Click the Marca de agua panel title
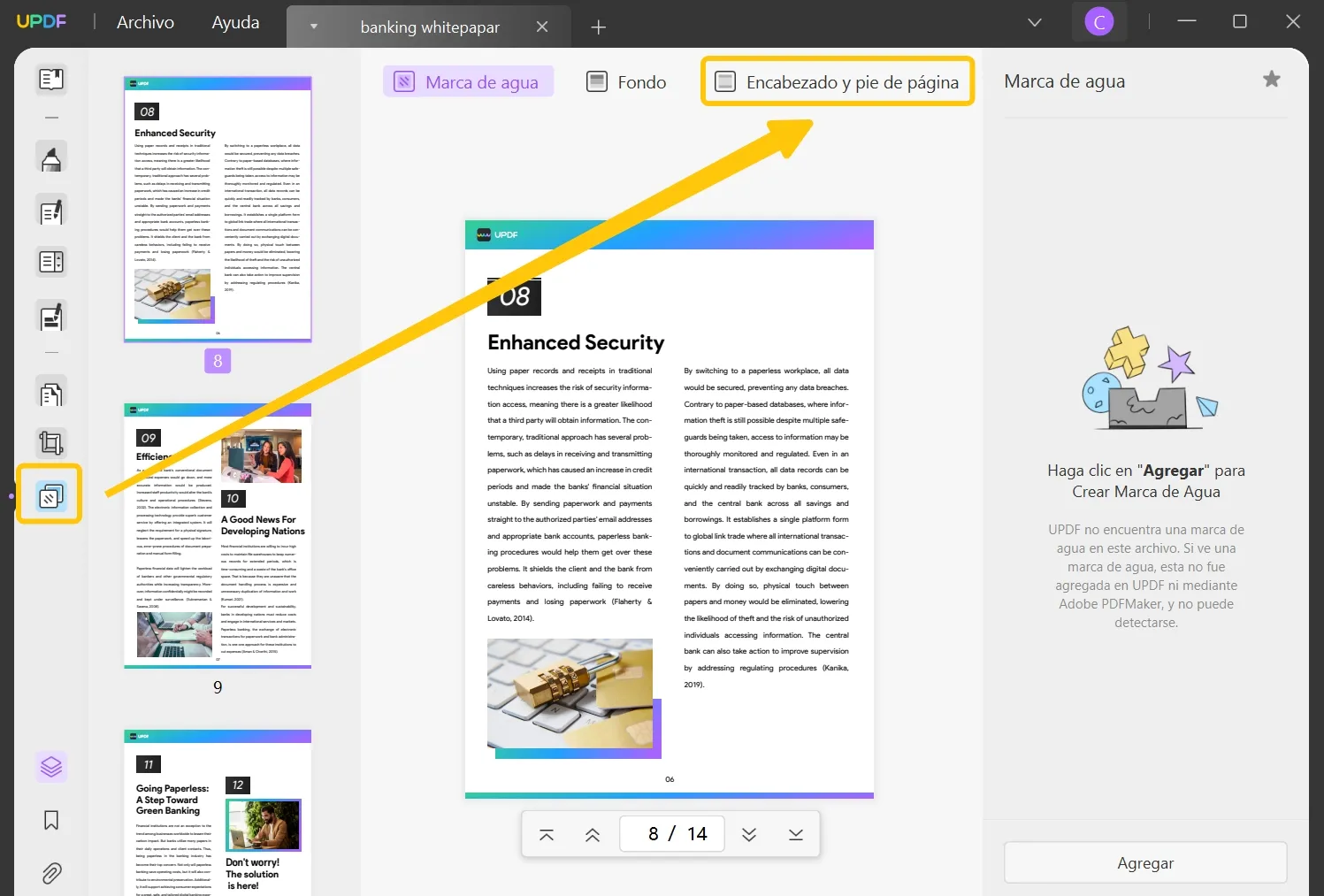 click(1065, 81)
